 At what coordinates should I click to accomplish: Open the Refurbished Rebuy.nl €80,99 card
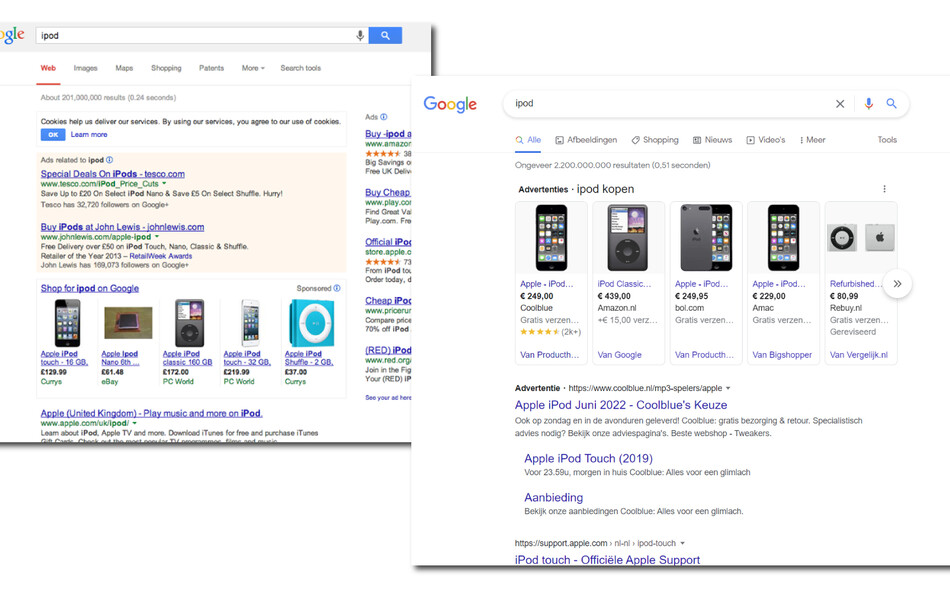click(x=860, y=283)
